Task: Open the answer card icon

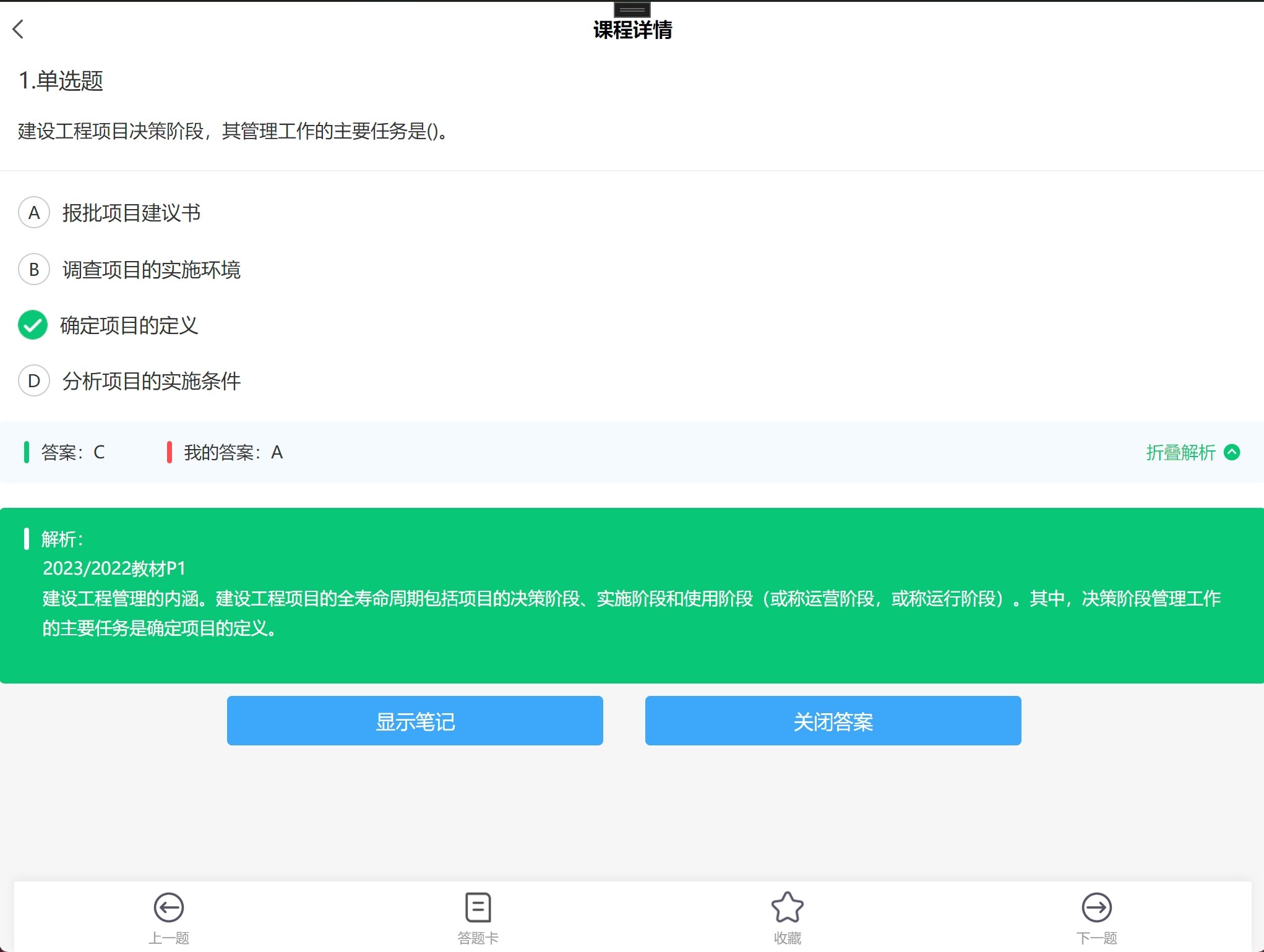Action: click(478, 907)
